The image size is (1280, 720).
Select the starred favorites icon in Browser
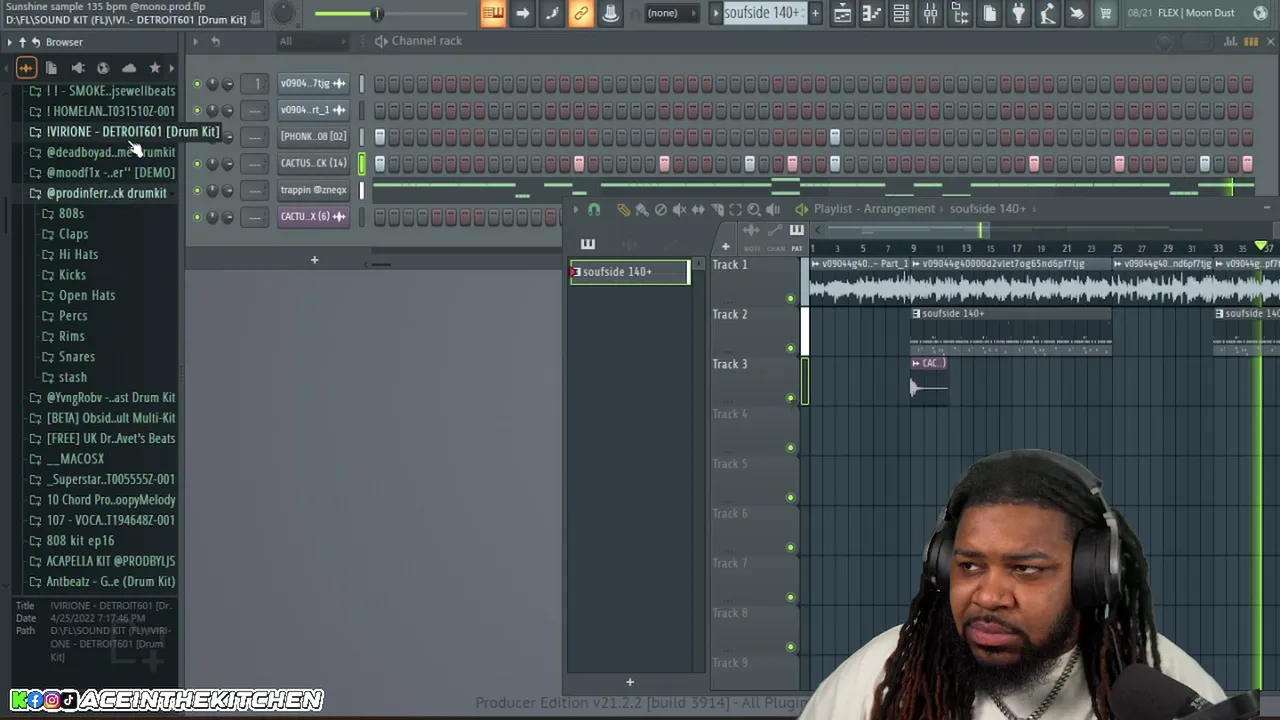tap(155, 68)
